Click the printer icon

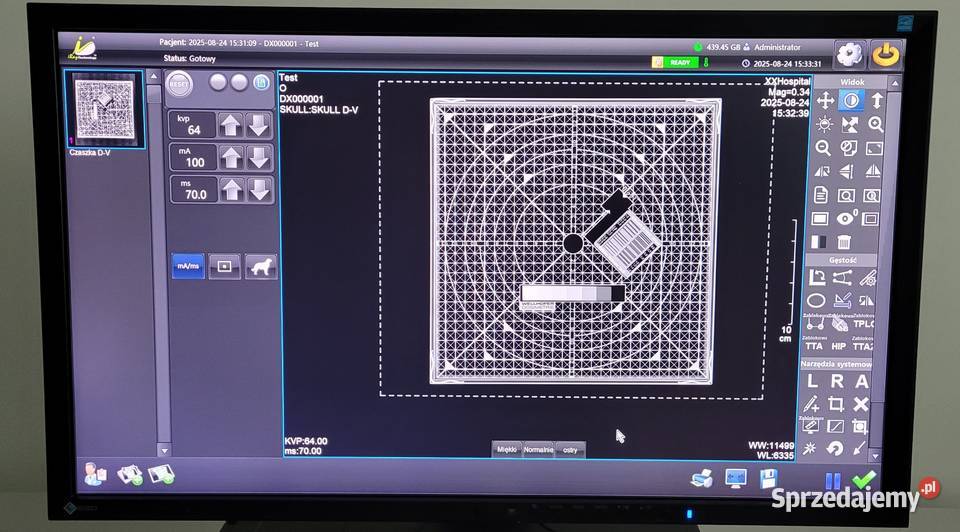(x=702, y=478)
